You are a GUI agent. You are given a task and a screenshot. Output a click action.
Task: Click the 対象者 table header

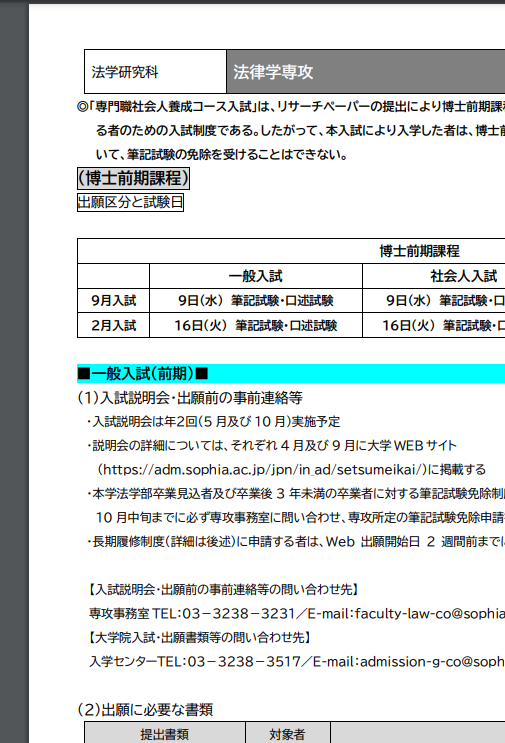click(x=288, y=734)
